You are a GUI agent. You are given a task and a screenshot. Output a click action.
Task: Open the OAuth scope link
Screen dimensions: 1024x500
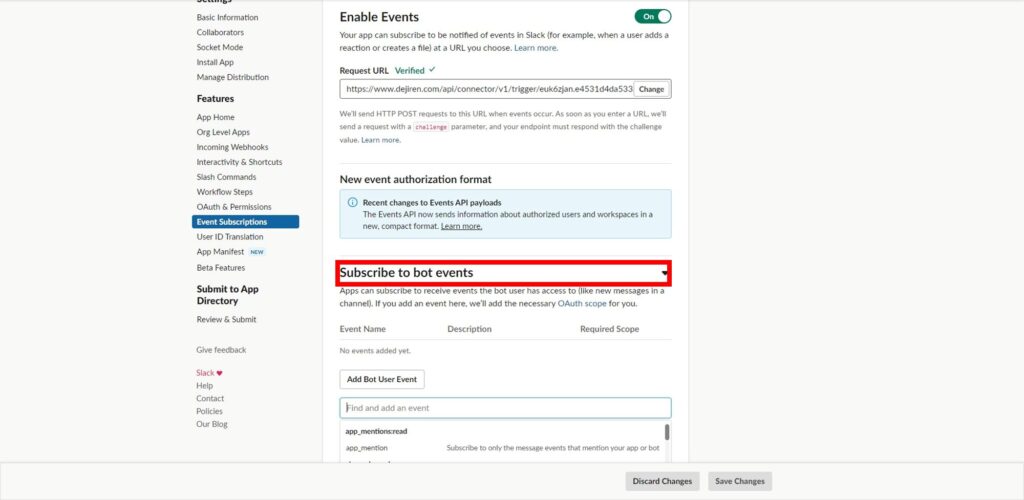coord(581,304)
